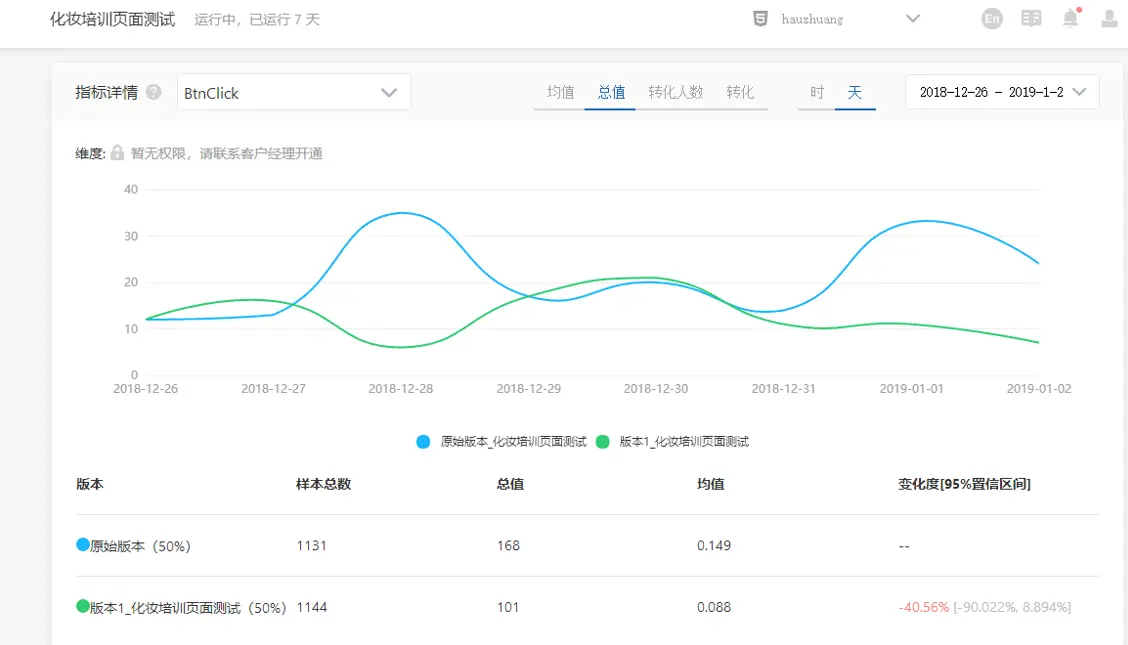Expand the hauzhuang project selector
The height and width of the screenshot is (645, 1128).
911,18
